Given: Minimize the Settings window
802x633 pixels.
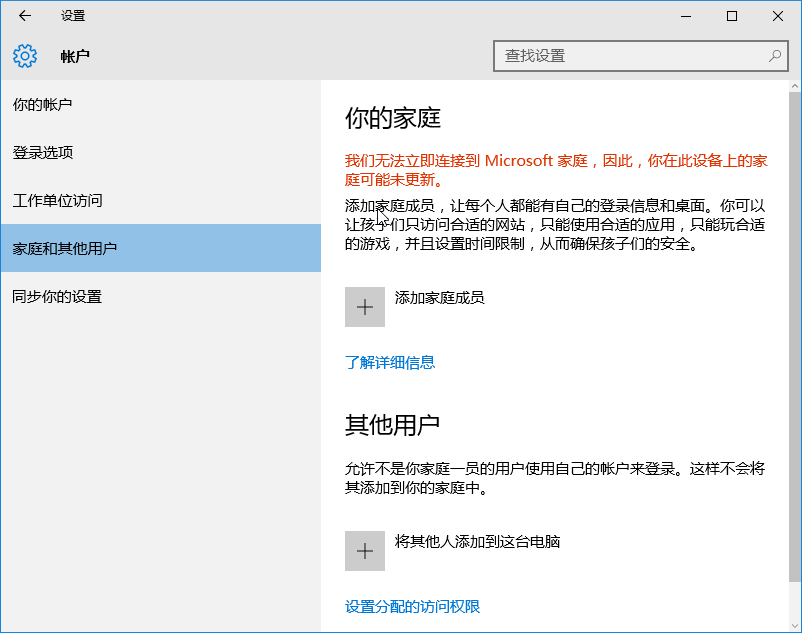Looking at the screenshot, I should [686, 16].
